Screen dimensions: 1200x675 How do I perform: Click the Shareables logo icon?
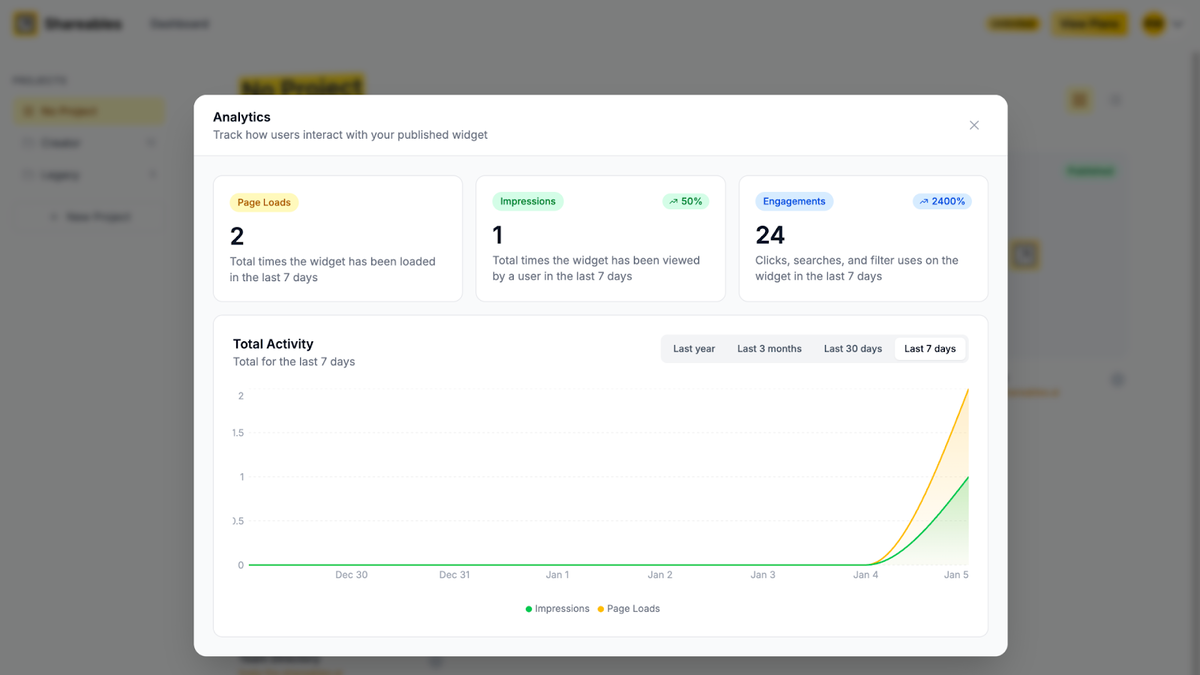25,23
